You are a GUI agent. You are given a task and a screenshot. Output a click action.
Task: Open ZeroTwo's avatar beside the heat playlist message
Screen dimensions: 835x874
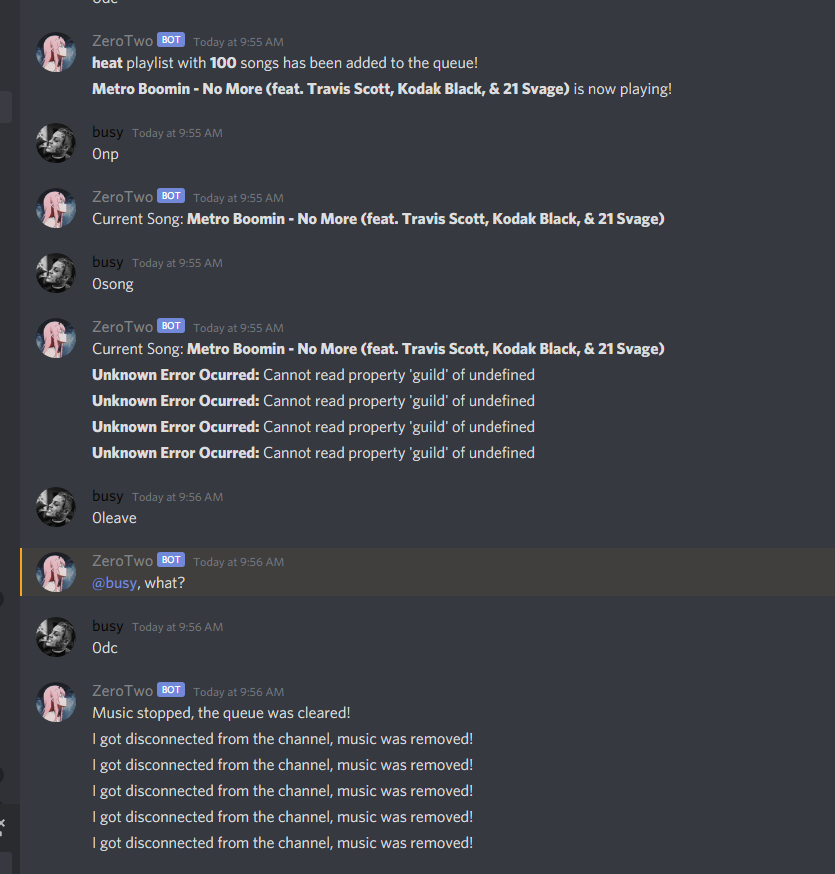click(56, 52)
